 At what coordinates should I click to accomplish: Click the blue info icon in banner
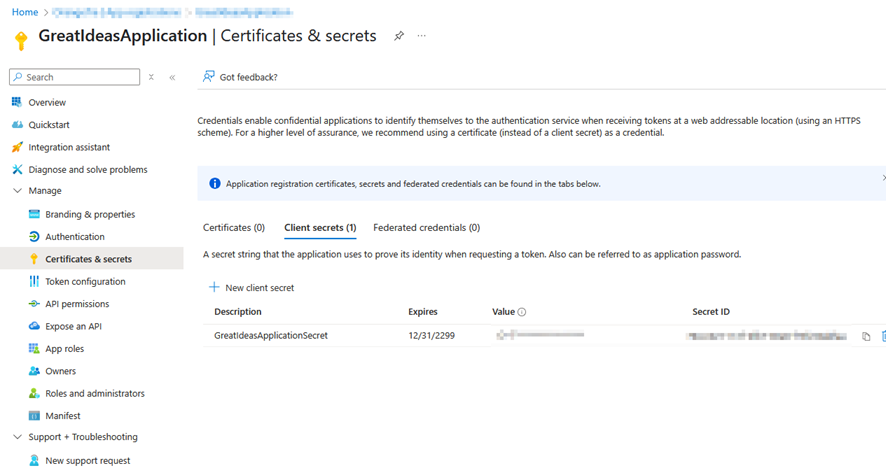(x=215, y=184)
